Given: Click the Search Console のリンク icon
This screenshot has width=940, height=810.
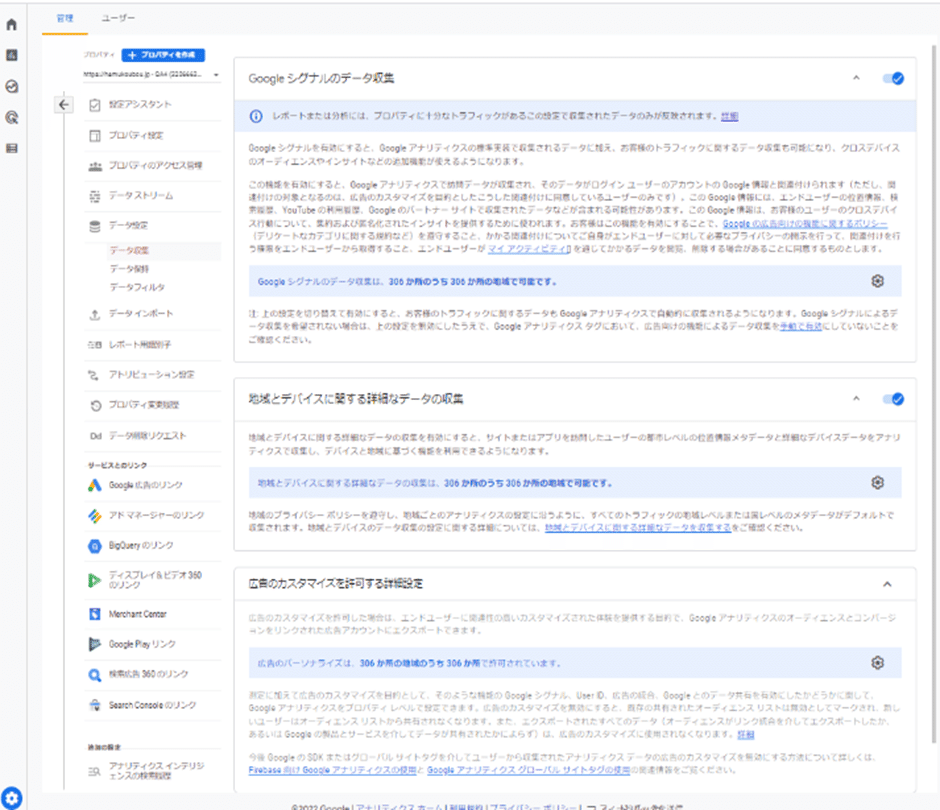Looking at the screenshot, I should (x=95, y=705).
